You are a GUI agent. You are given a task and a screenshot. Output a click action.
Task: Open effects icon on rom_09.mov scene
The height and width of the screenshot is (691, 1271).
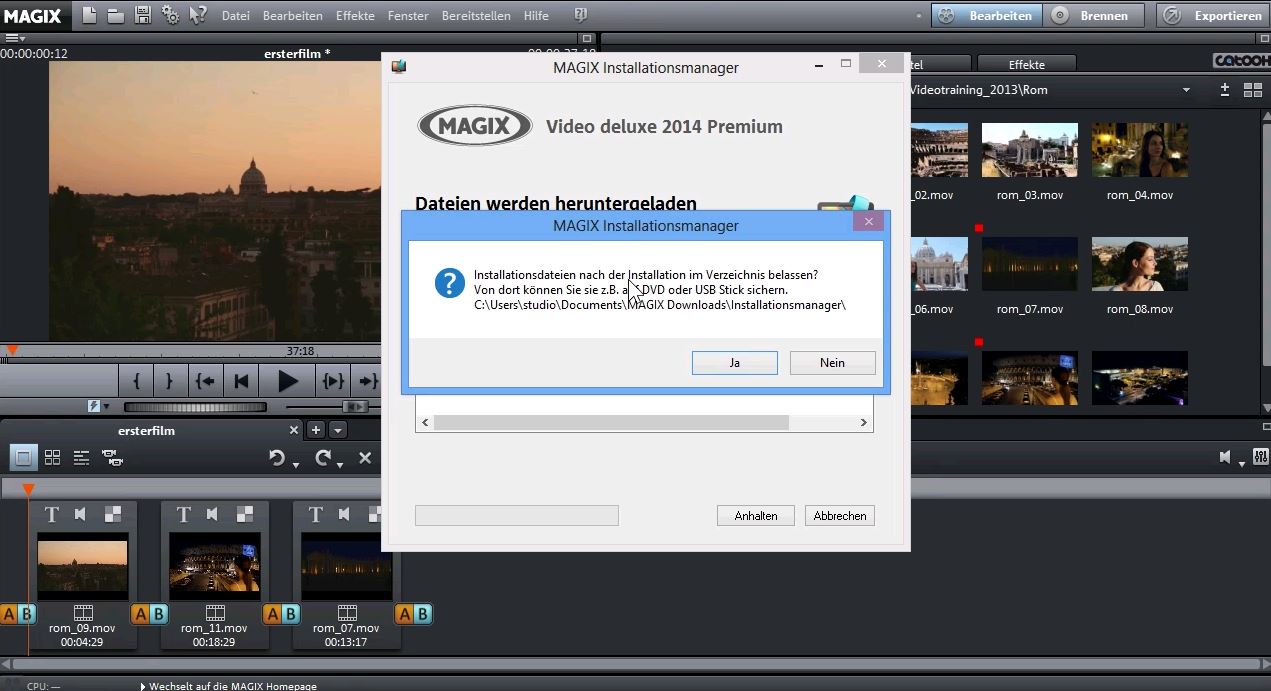point(113,514)
